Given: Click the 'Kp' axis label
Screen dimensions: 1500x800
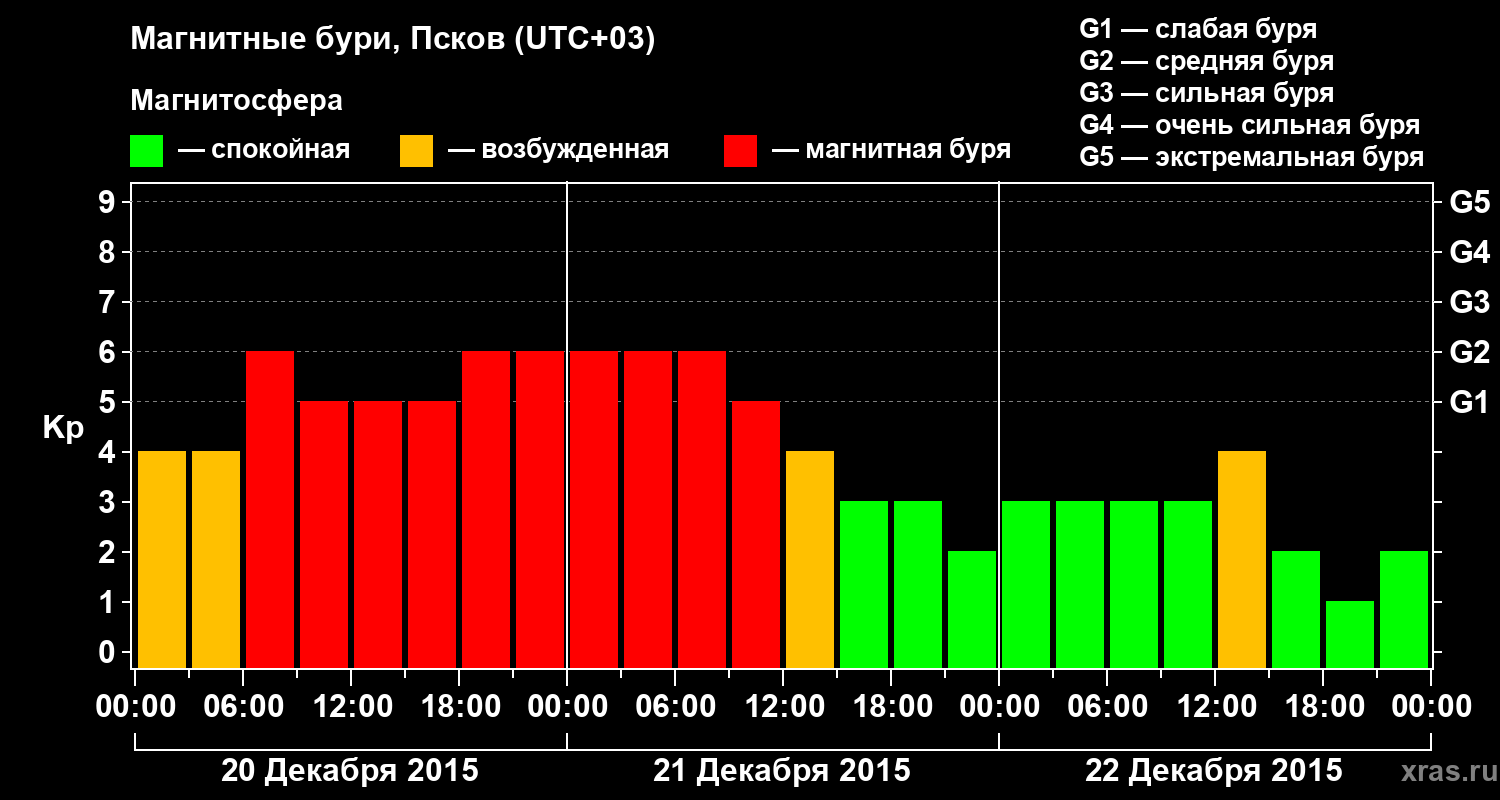Looking at the screenshot, I should pos(63,428).
